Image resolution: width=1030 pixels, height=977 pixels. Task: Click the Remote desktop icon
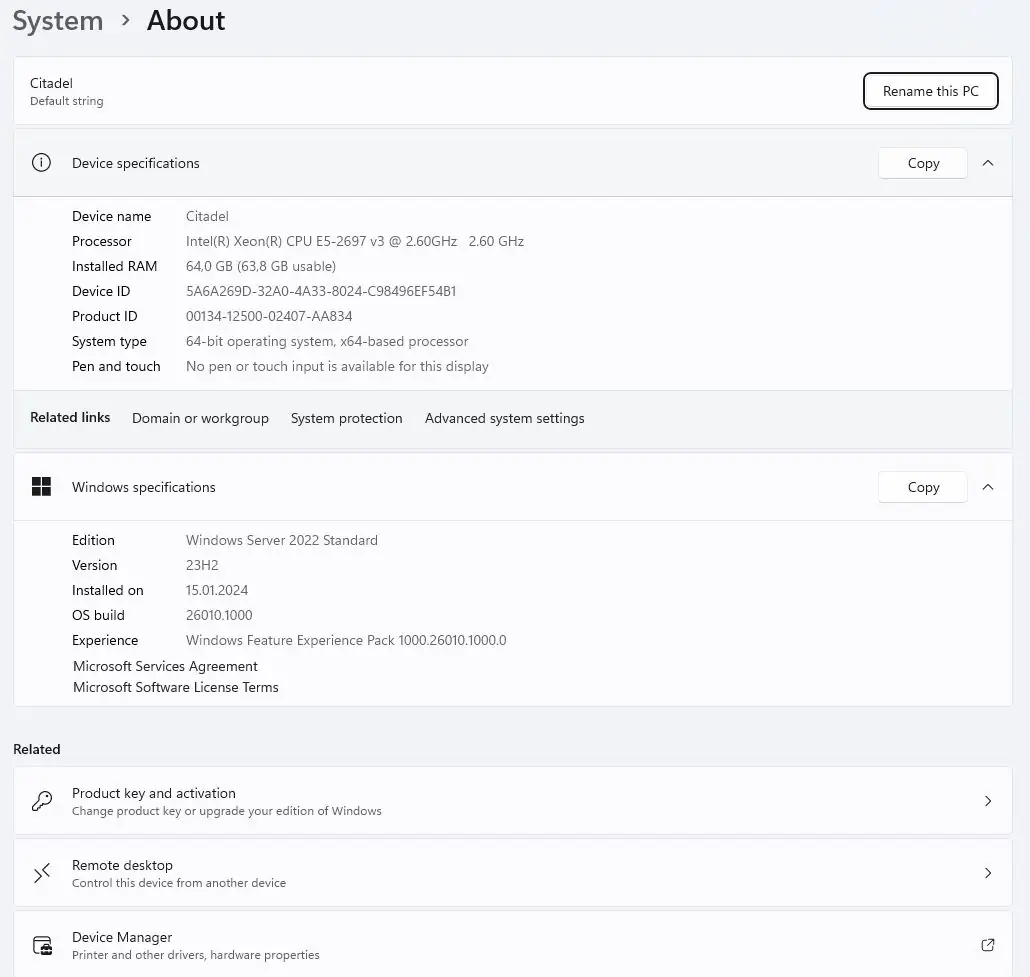click(x=42, y=873)
